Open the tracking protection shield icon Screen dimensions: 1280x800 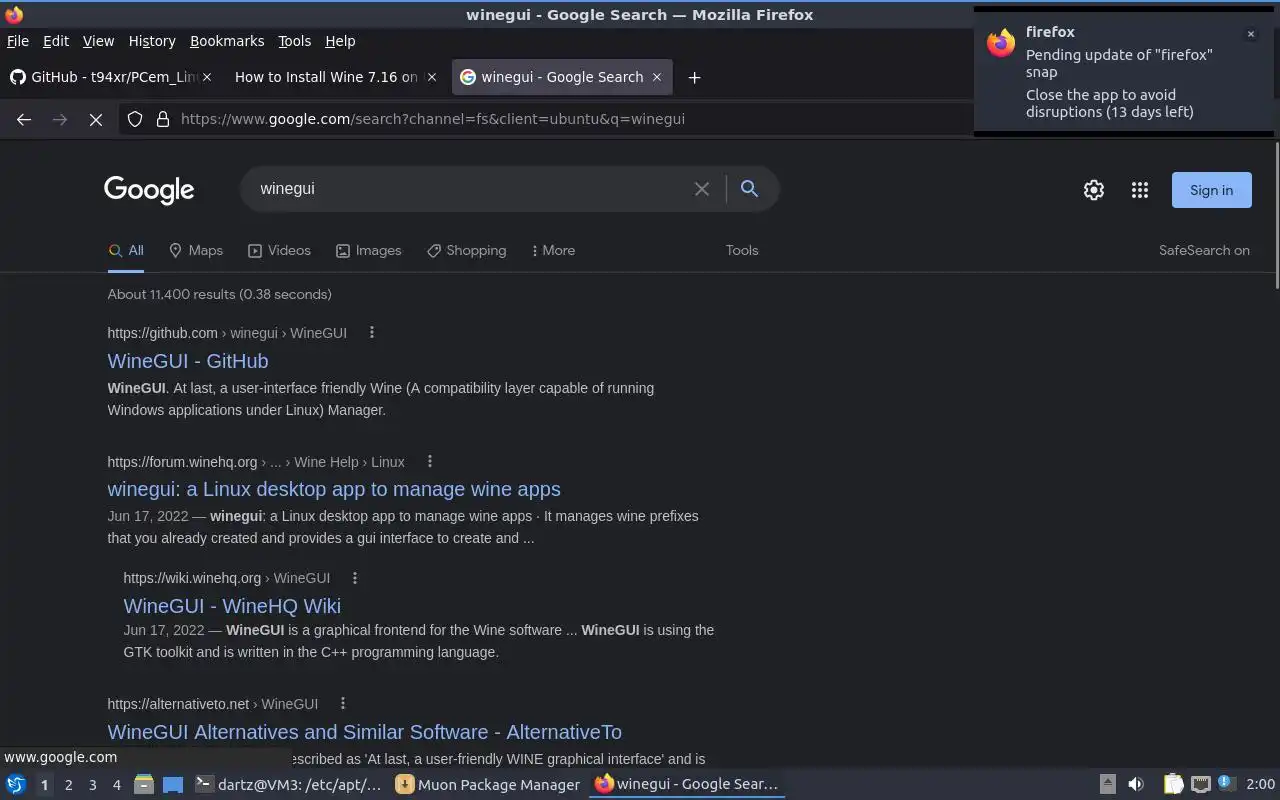136,119
